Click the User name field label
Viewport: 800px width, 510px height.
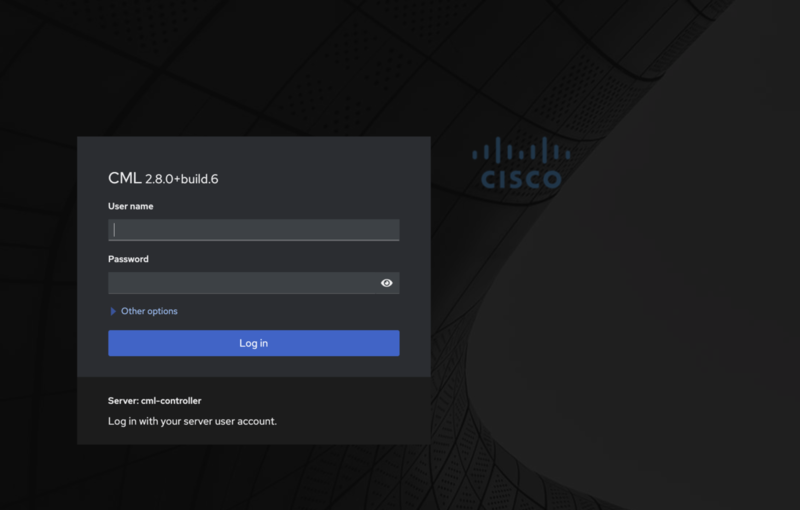click(131, 206)
